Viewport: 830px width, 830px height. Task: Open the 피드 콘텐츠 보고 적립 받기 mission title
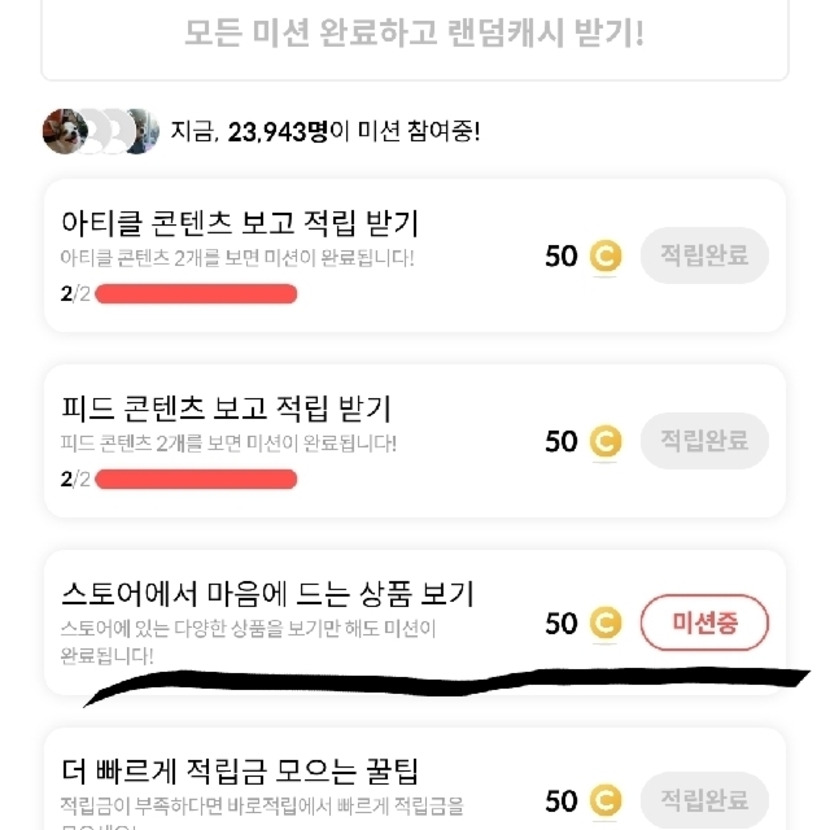[225, 409]
